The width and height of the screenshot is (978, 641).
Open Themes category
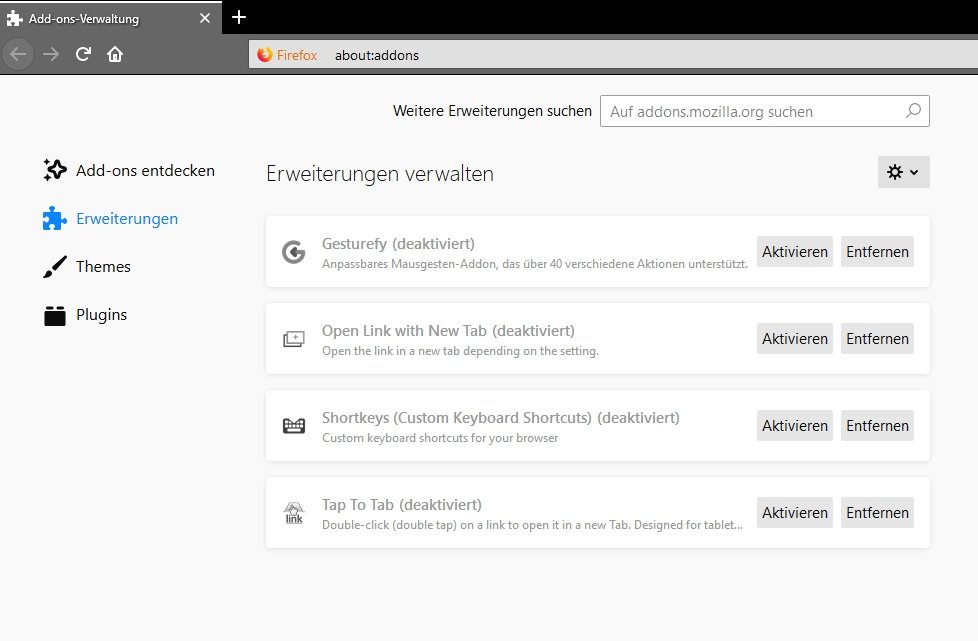pos(87,267)
